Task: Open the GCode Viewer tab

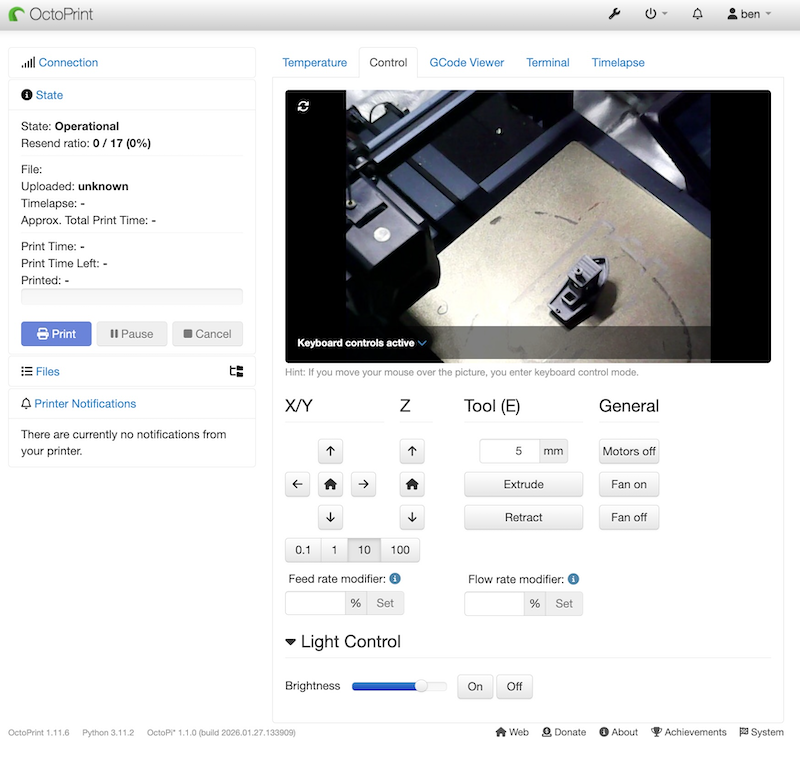Action: (x=466, y=62)
